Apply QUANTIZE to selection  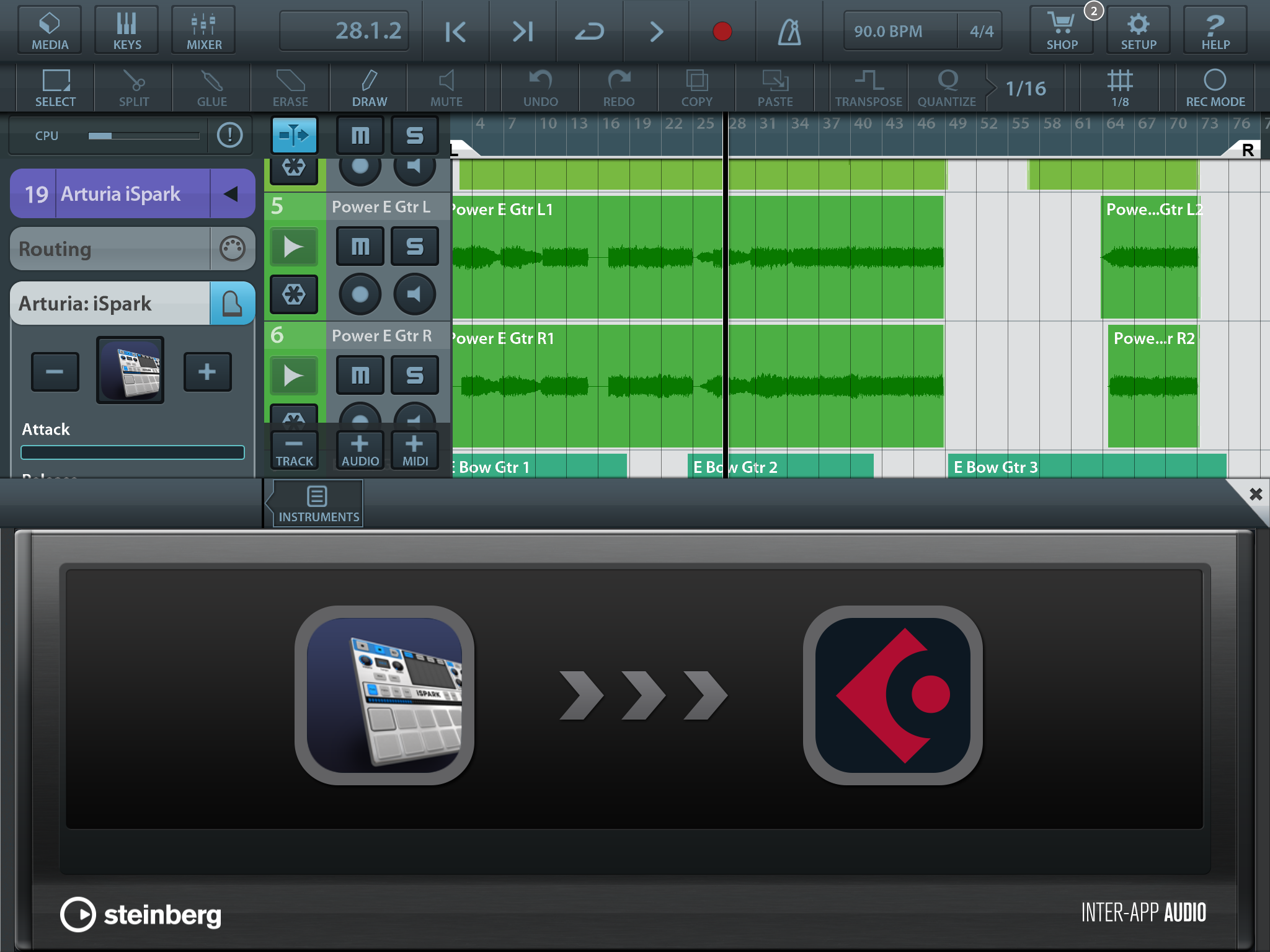tap(947, 88)
